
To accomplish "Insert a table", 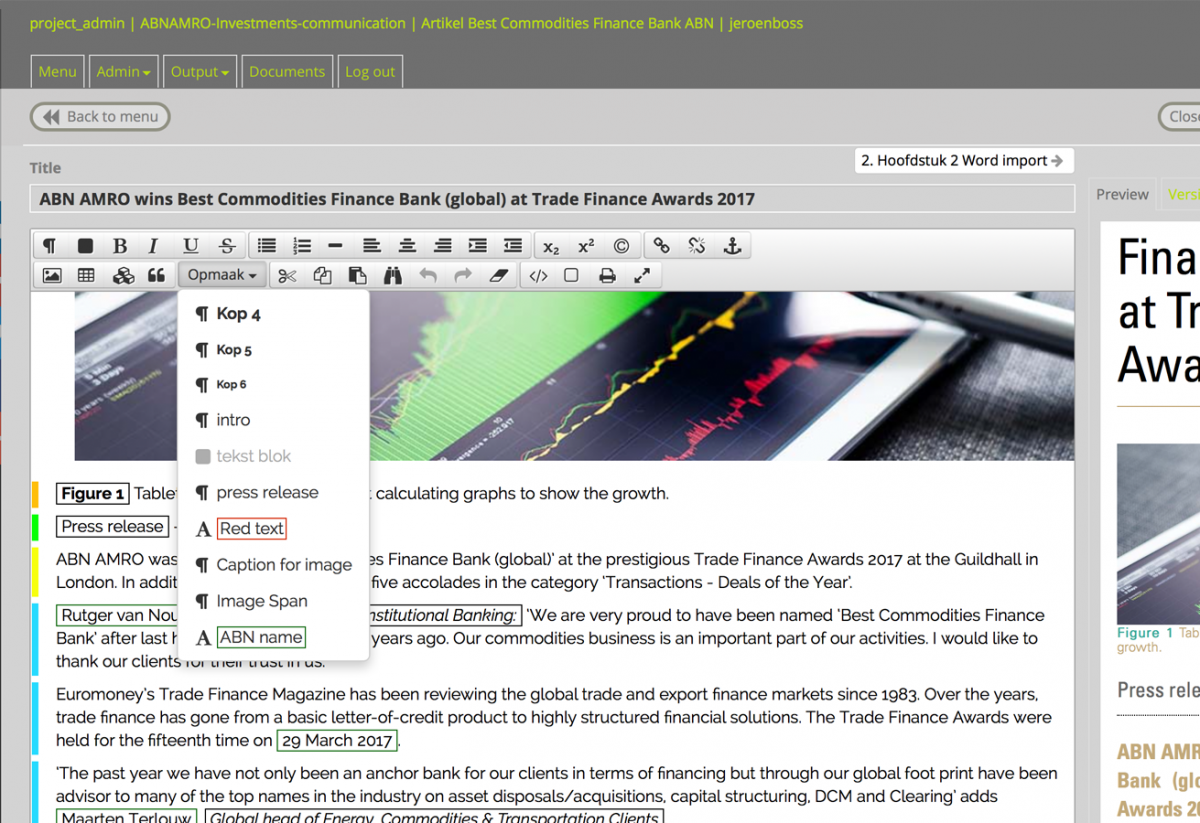I will pos(86,276).
